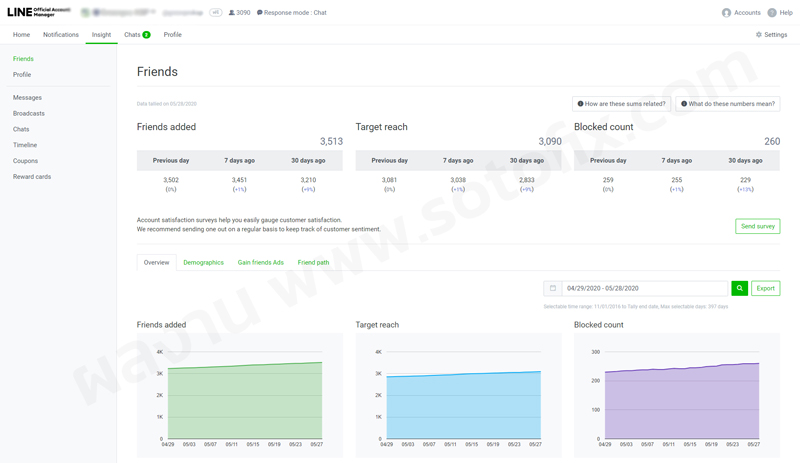Viewport: 800px width, 463px height.
Task: Open the Chats tab with notification badge
Action: 136,35
